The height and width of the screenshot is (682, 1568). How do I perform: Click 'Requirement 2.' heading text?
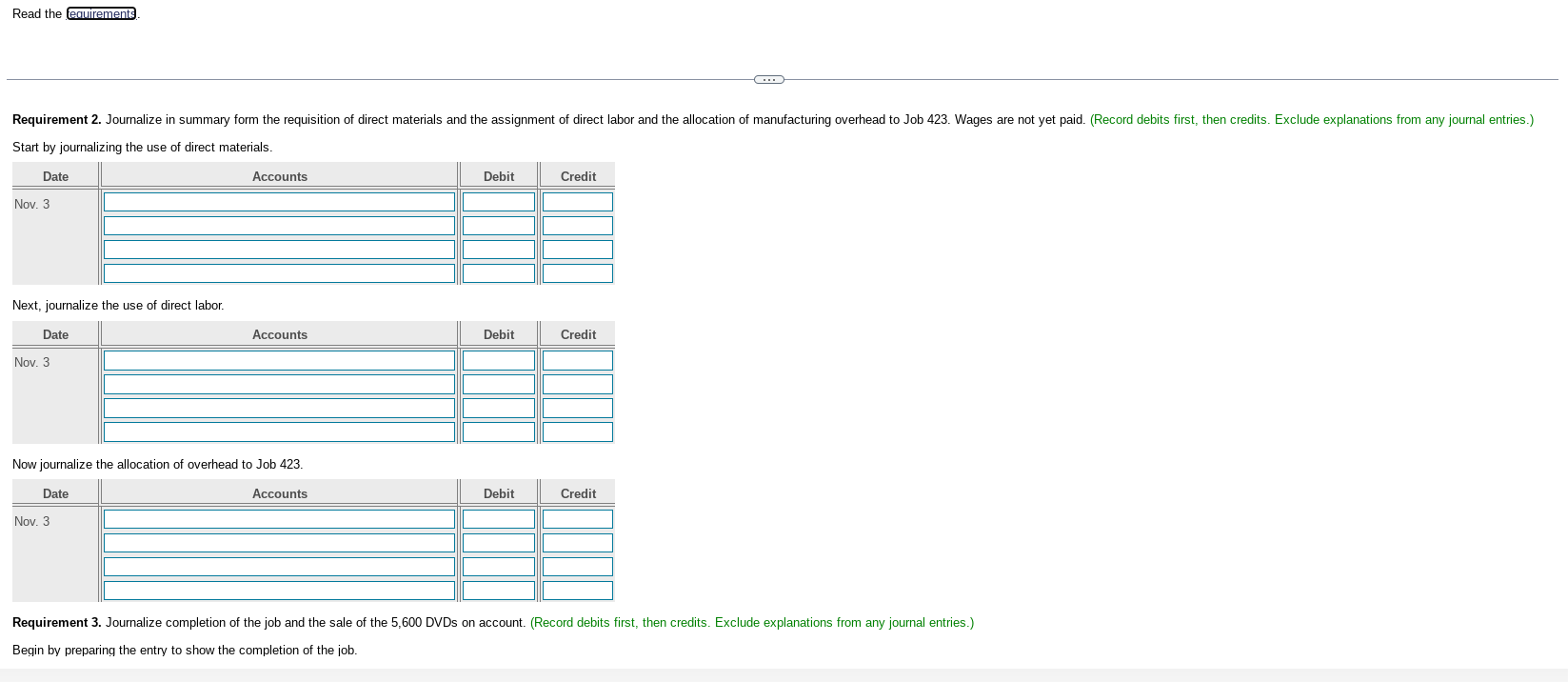[x=57, y=119]
